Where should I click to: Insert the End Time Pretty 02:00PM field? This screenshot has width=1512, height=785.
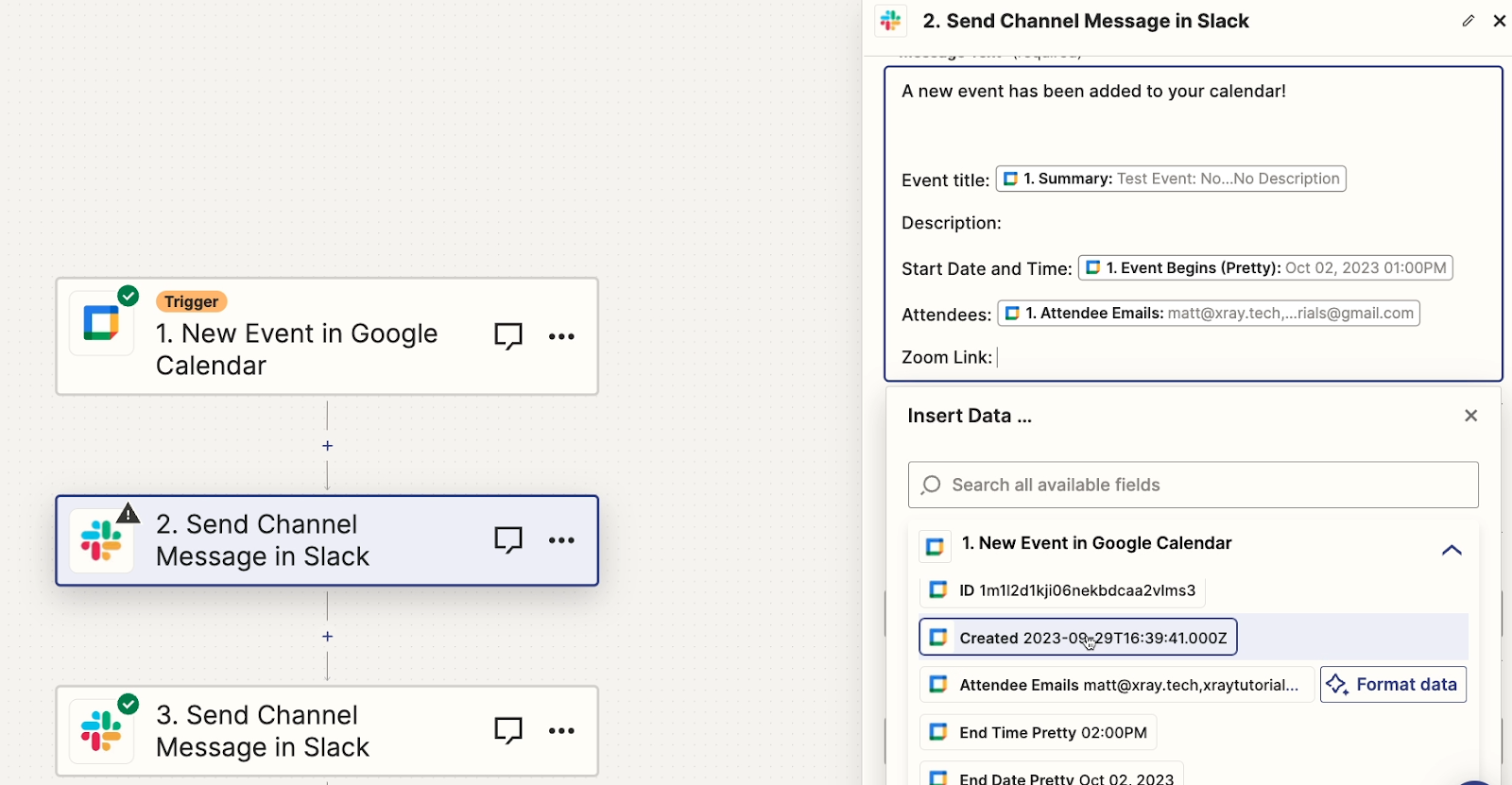click(x=1038, y=732)
